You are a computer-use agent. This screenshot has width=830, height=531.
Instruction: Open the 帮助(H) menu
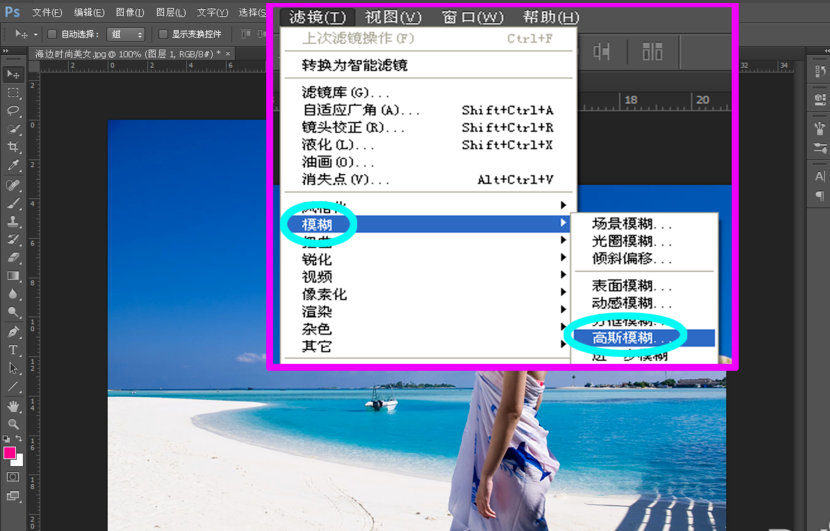tap(551, 17)
